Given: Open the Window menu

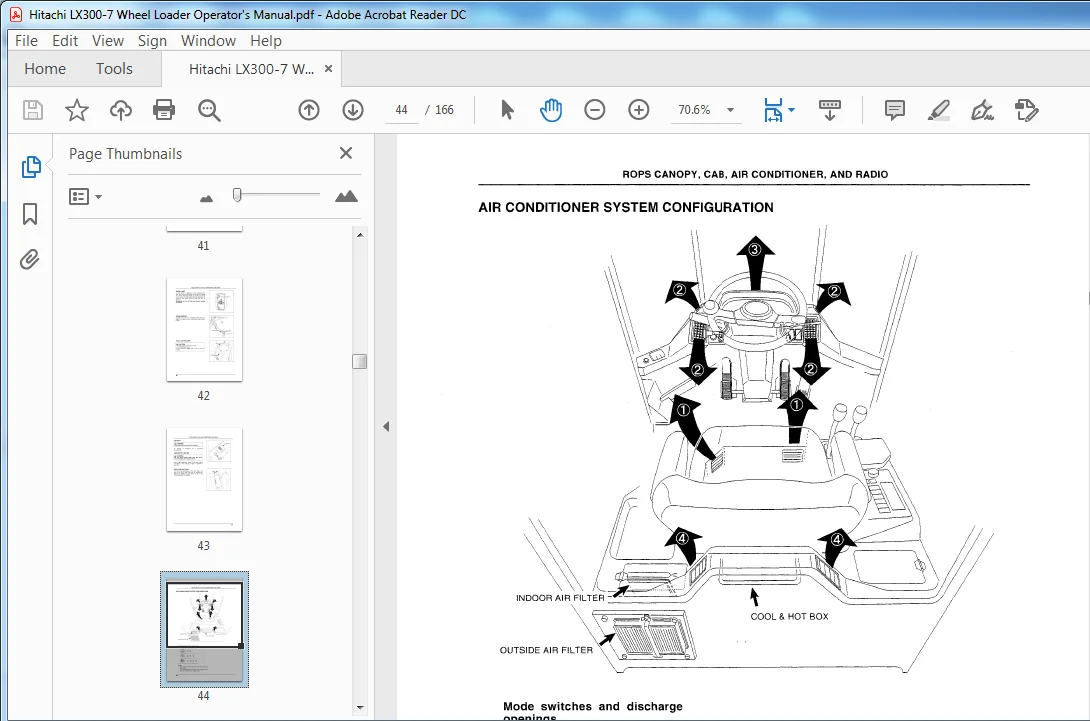Looking at the screenshot, I should [209, 41].
